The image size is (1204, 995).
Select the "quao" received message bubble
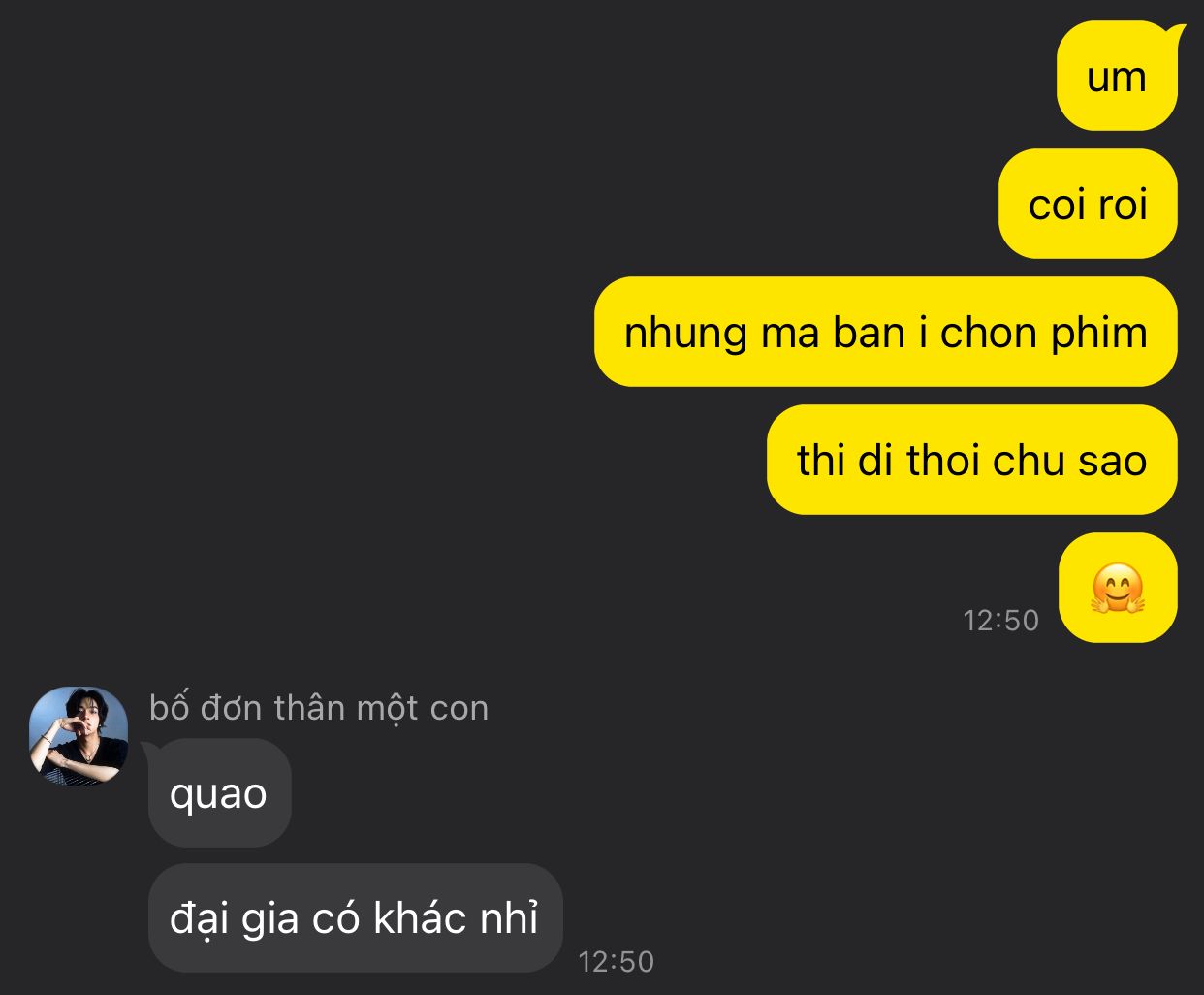220,793
